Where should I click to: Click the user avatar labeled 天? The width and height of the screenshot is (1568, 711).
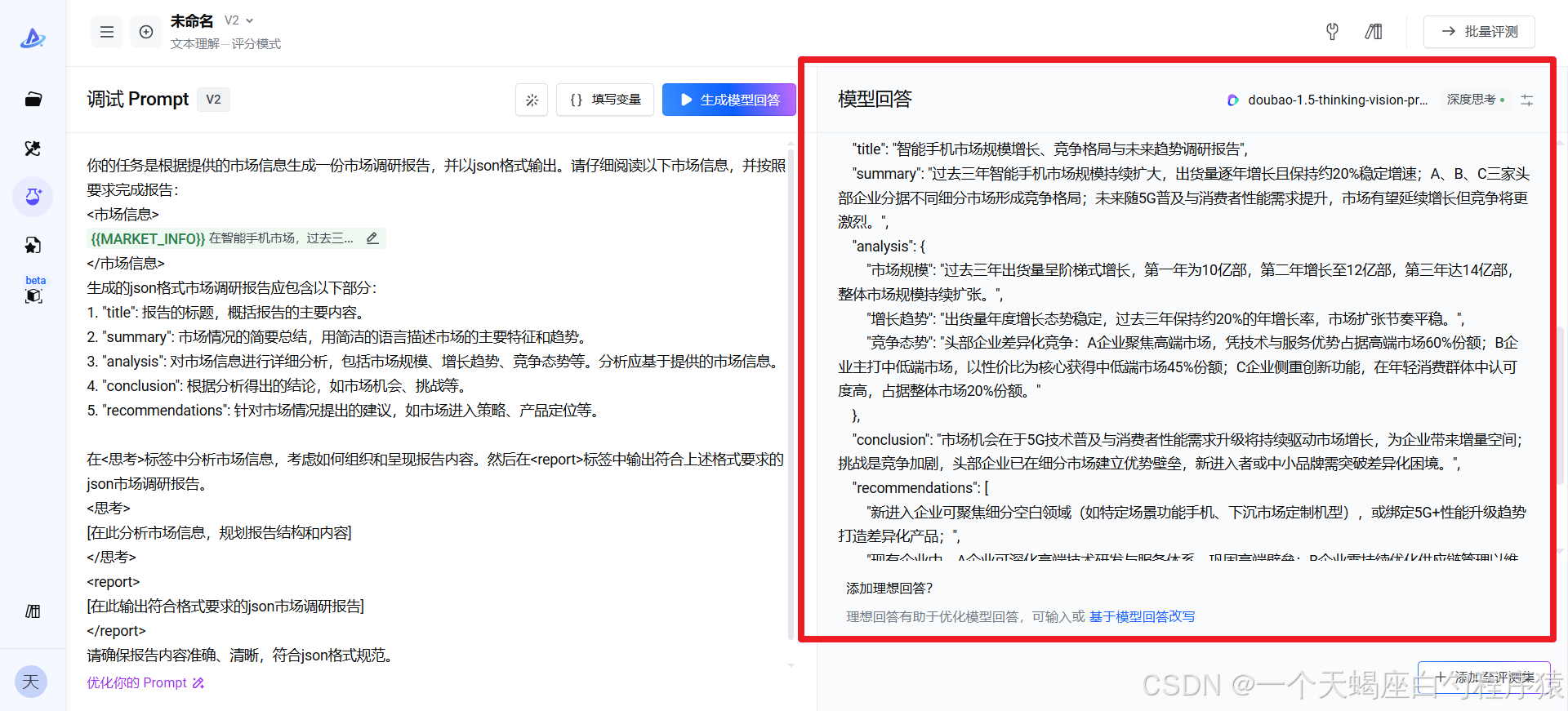pos(31,682)
